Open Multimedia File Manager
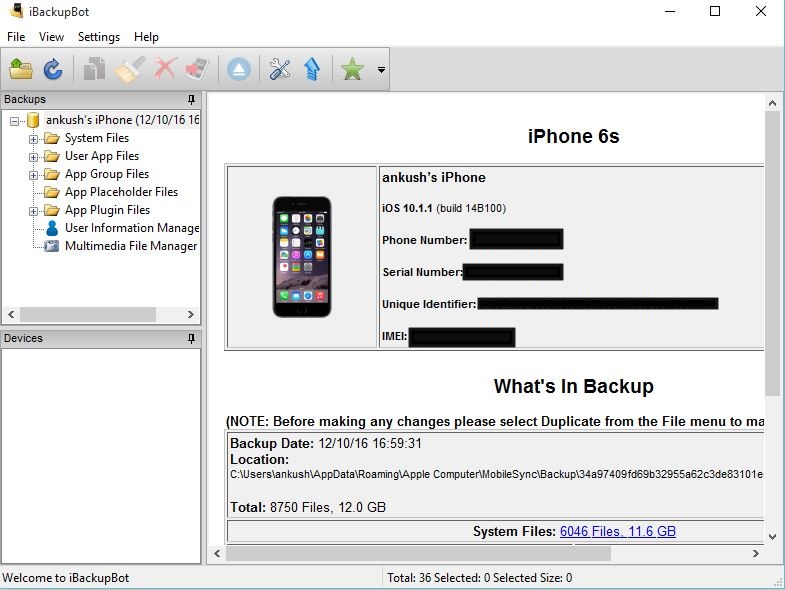The width and height of the screenshot is (785, 590). coord(131,246)
